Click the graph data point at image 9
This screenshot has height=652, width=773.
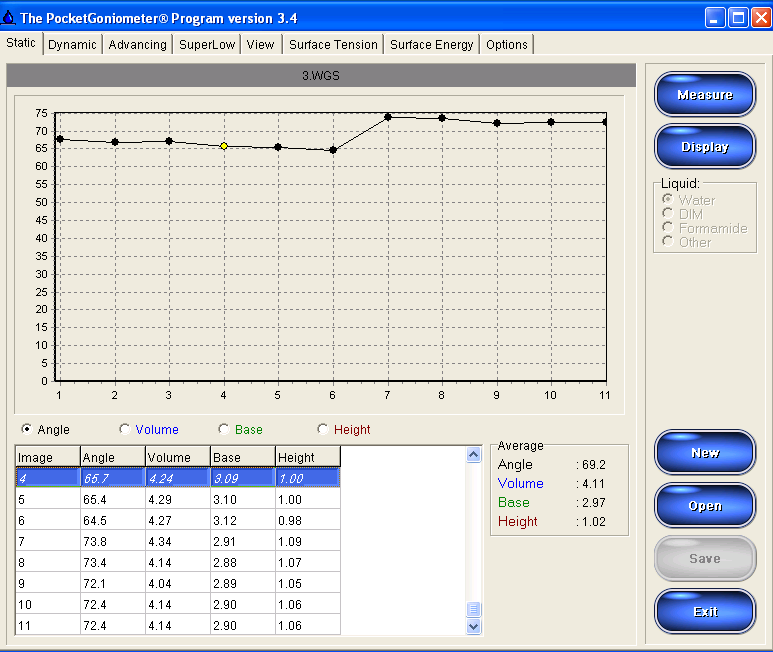497,123
